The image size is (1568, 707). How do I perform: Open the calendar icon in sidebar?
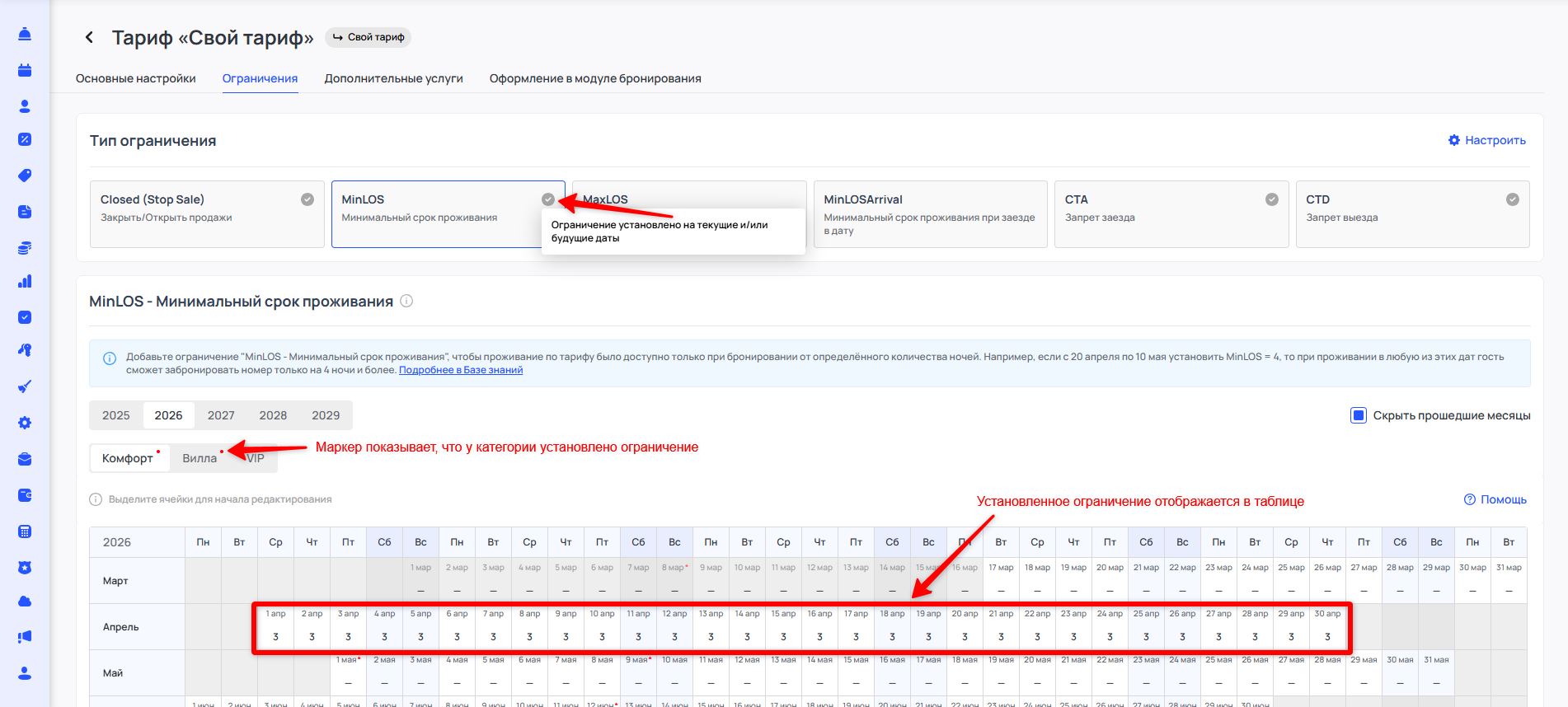[25, 70]
